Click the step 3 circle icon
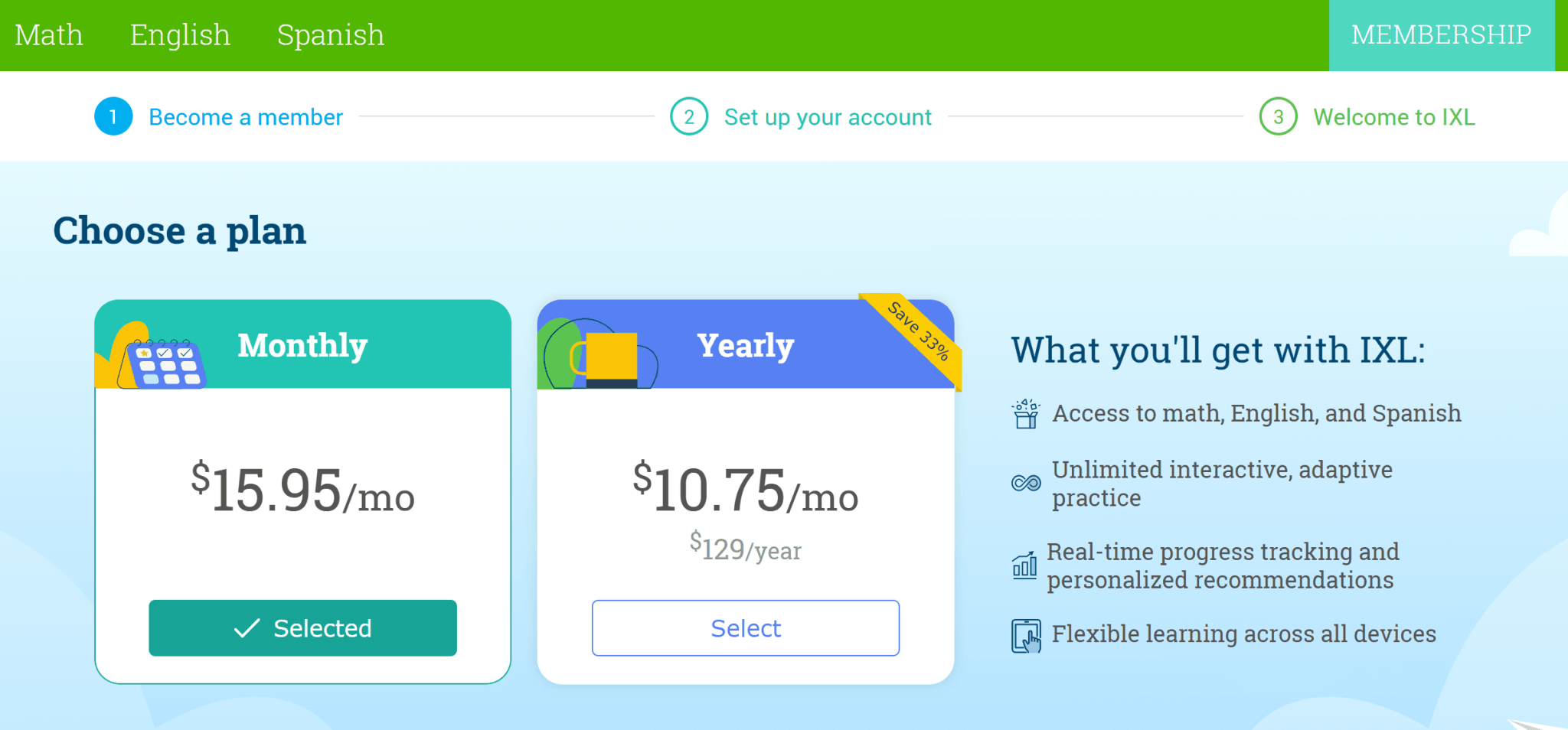Screen dimensions: 1568x730 coord(1278,117)
